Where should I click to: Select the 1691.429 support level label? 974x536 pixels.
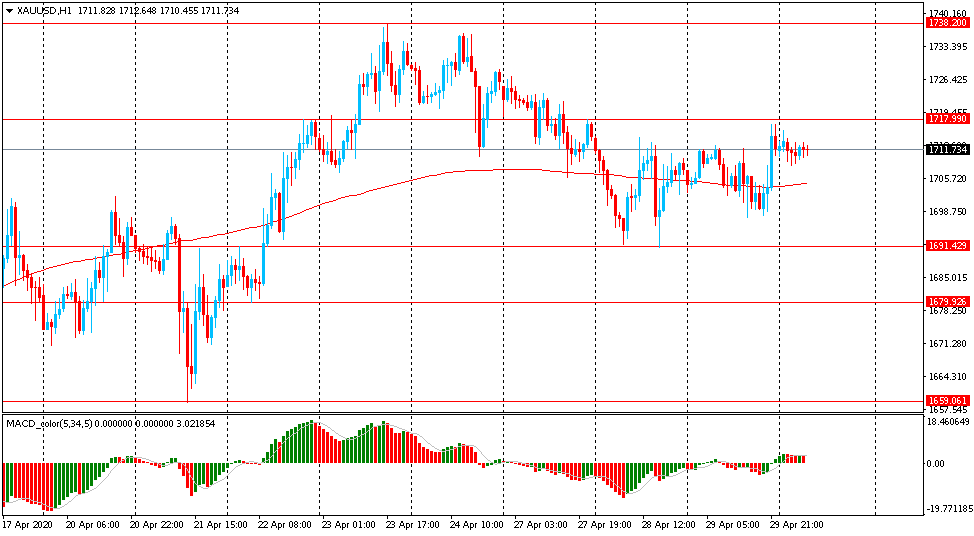click(947, 246)
